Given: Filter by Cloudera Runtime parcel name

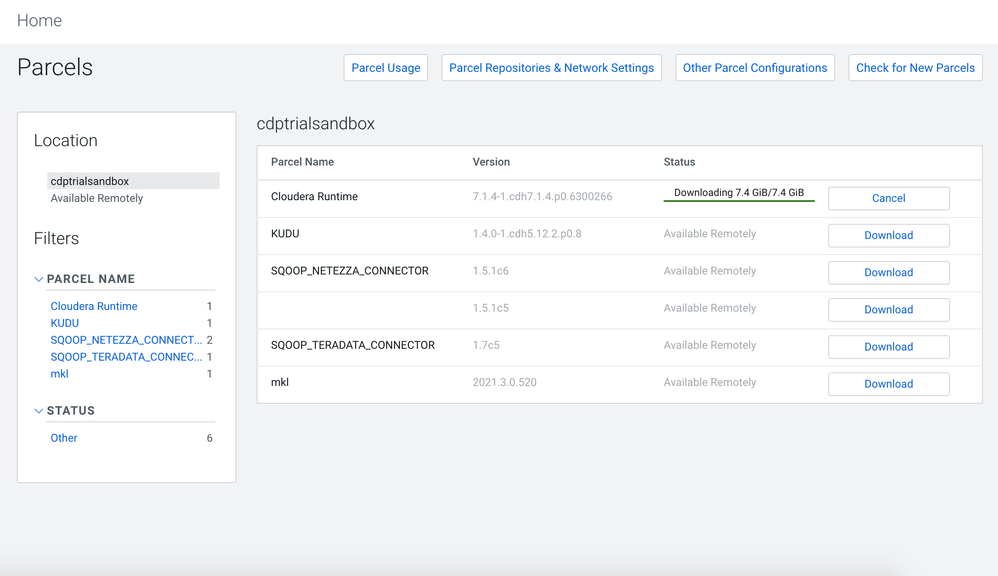Looking at the screenshot, I should [x=94, y=306].
